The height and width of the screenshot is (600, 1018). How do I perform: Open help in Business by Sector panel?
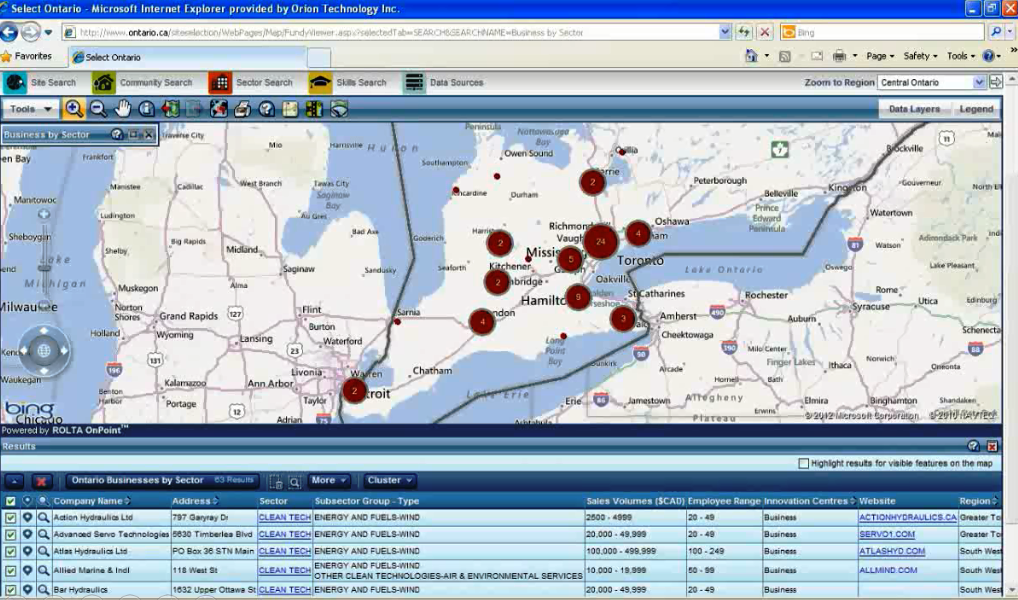click(117, 134)
